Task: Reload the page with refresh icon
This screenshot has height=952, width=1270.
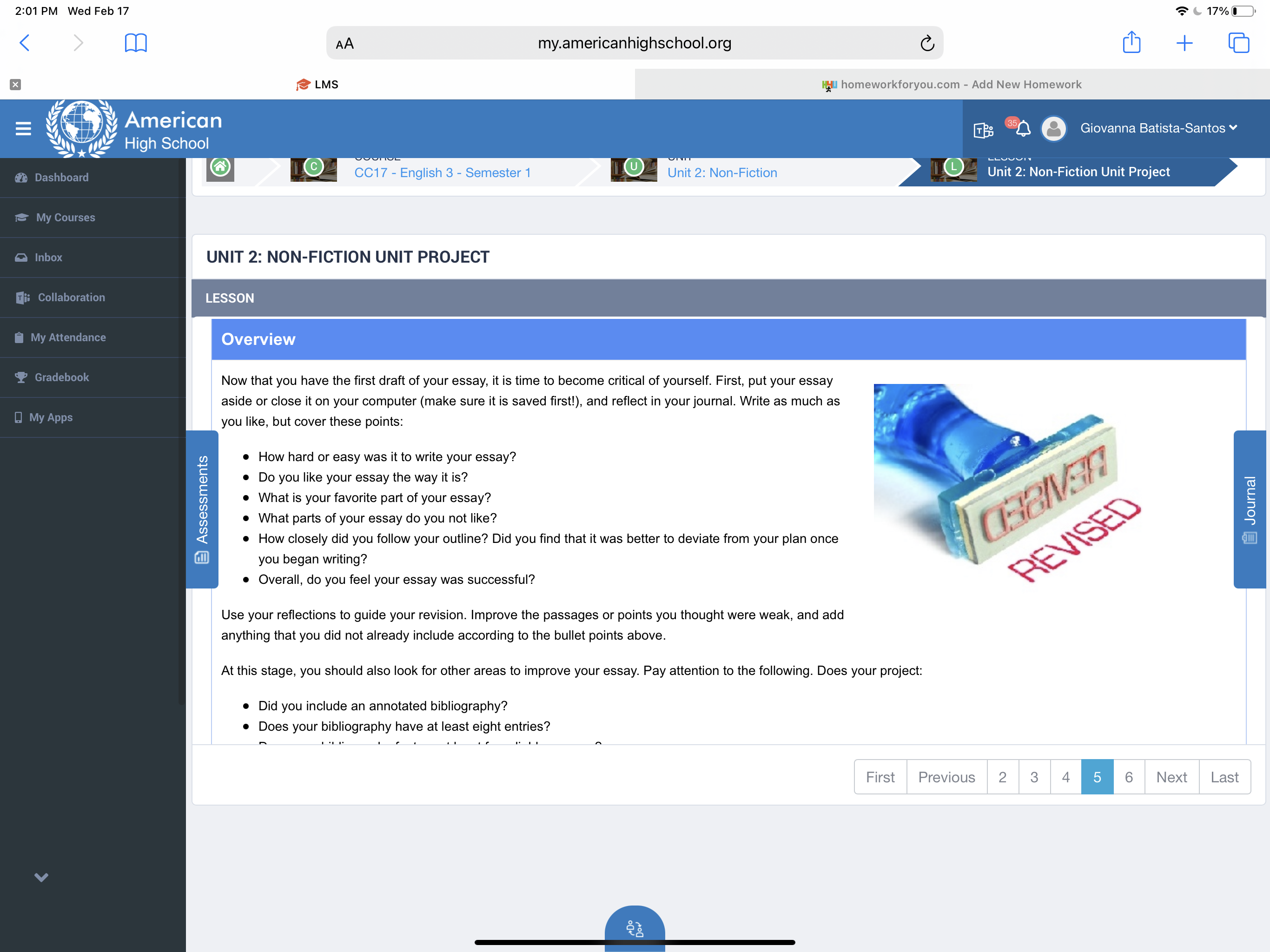Action: click(926, 43)
